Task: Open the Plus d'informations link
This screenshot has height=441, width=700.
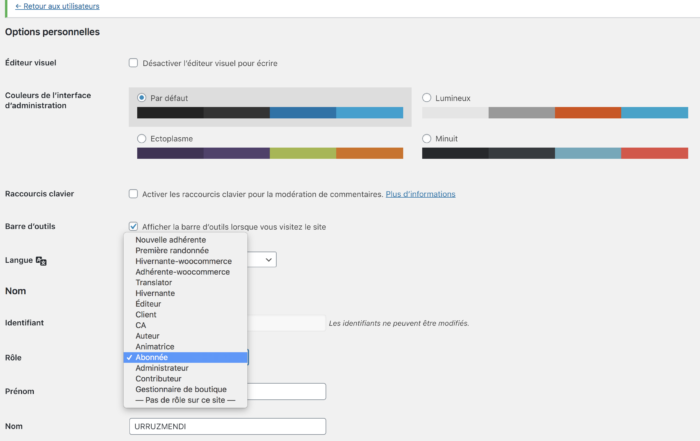Action: (420, 193)
